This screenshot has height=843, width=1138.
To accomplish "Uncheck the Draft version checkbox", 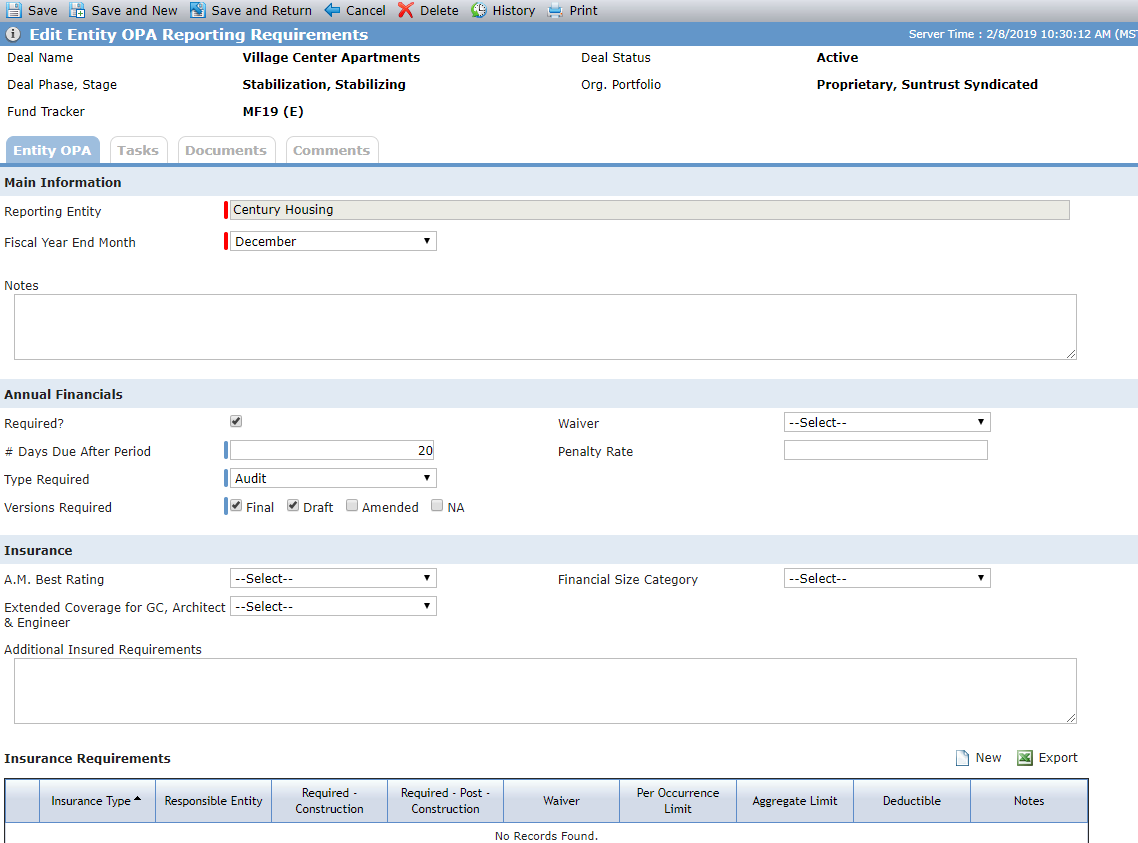I will click(293, 506).
